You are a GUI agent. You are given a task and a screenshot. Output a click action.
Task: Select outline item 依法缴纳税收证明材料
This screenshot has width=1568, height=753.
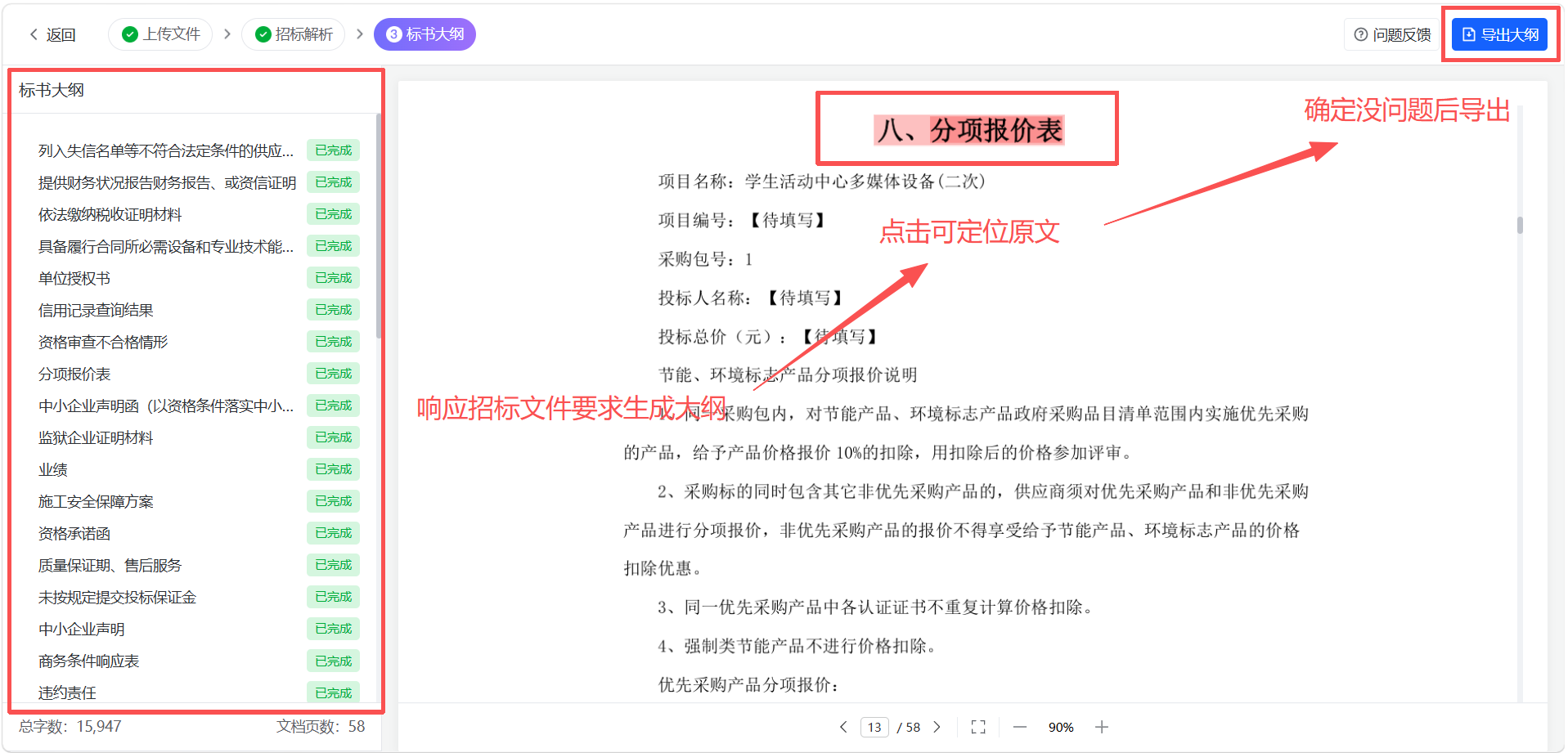point(110,214)
